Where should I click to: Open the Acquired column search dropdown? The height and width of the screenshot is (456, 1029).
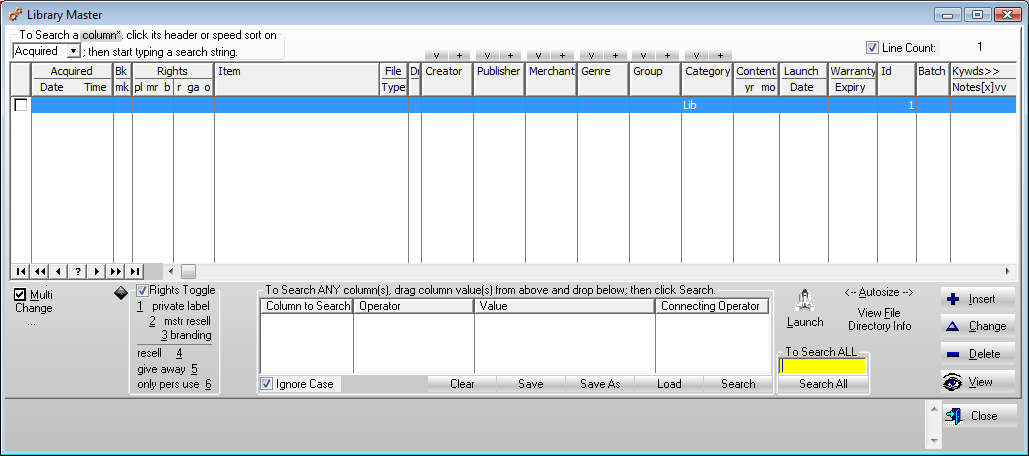[73, 51]
